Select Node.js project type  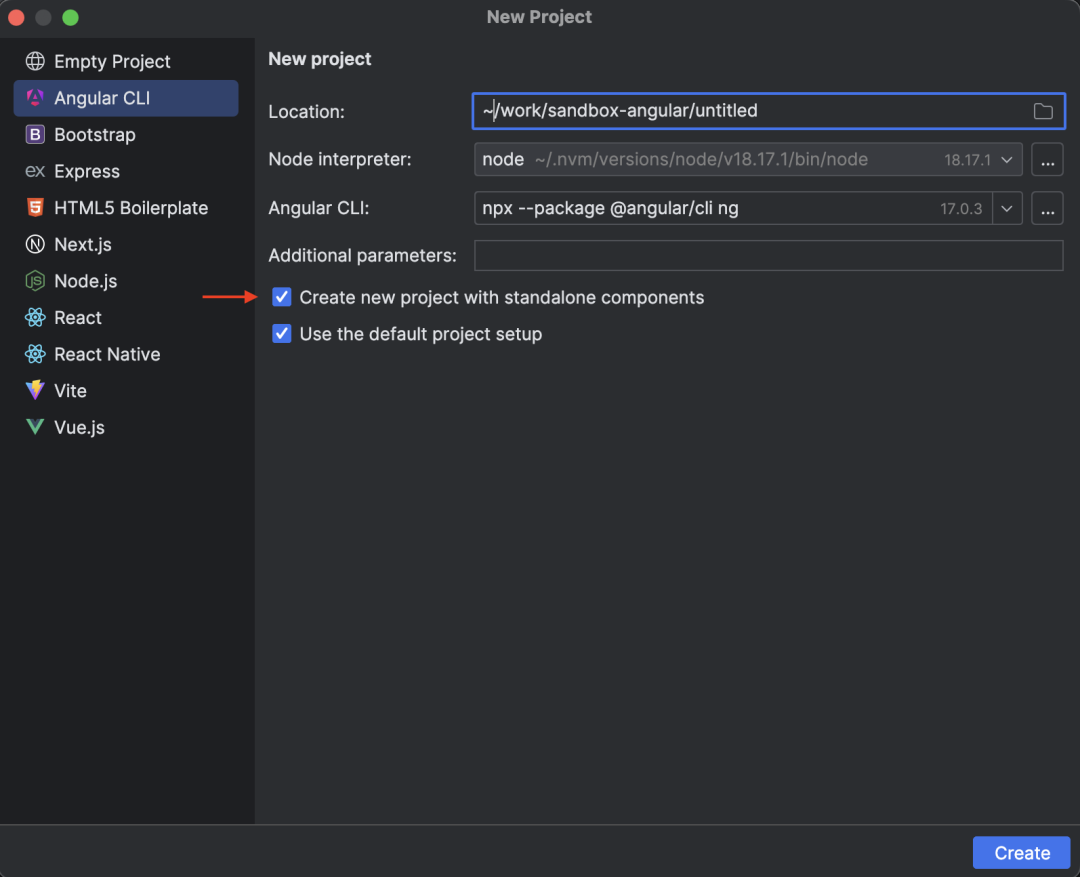126,280
